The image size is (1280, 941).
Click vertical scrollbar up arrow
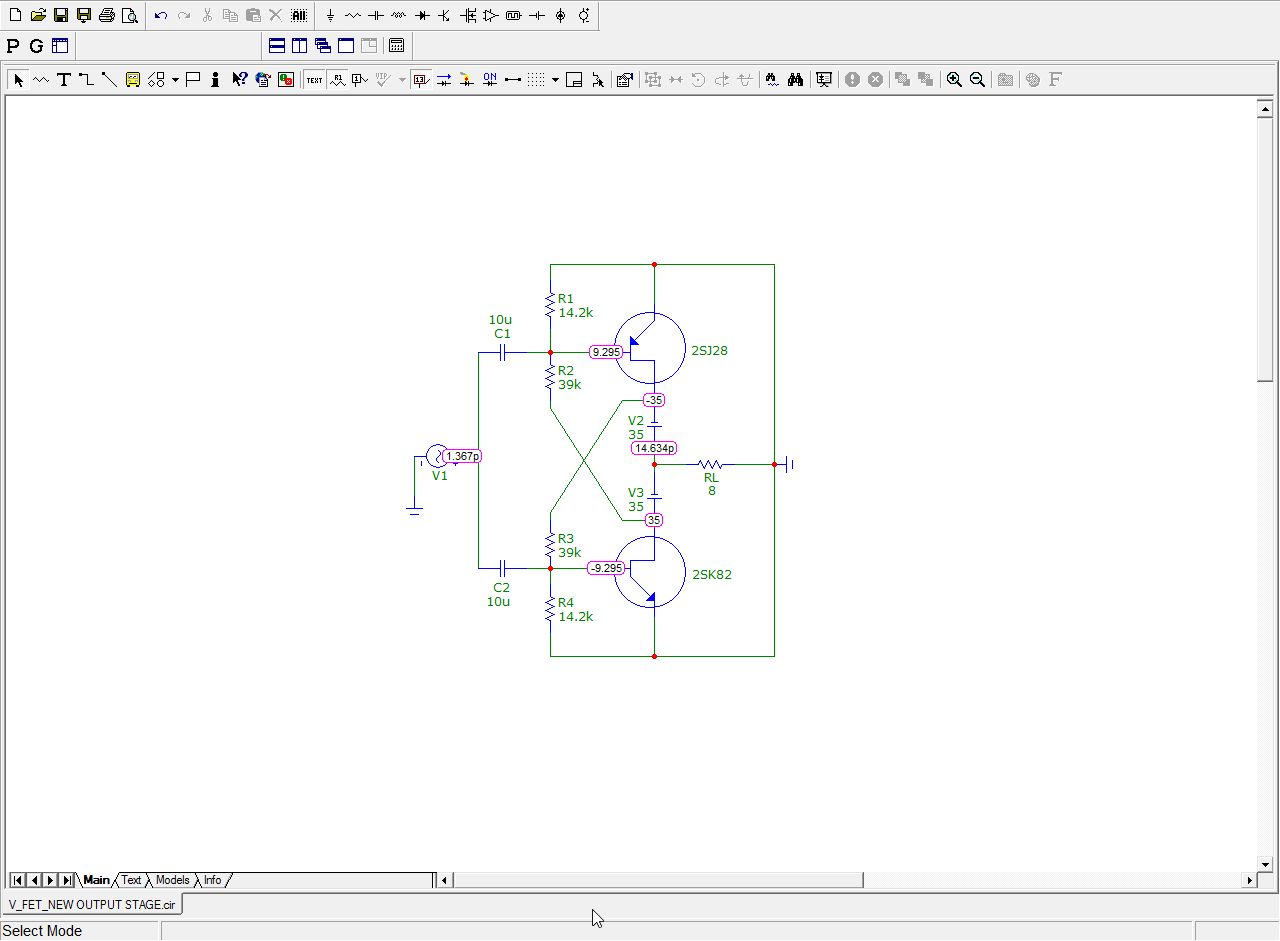click(1265, 109)
